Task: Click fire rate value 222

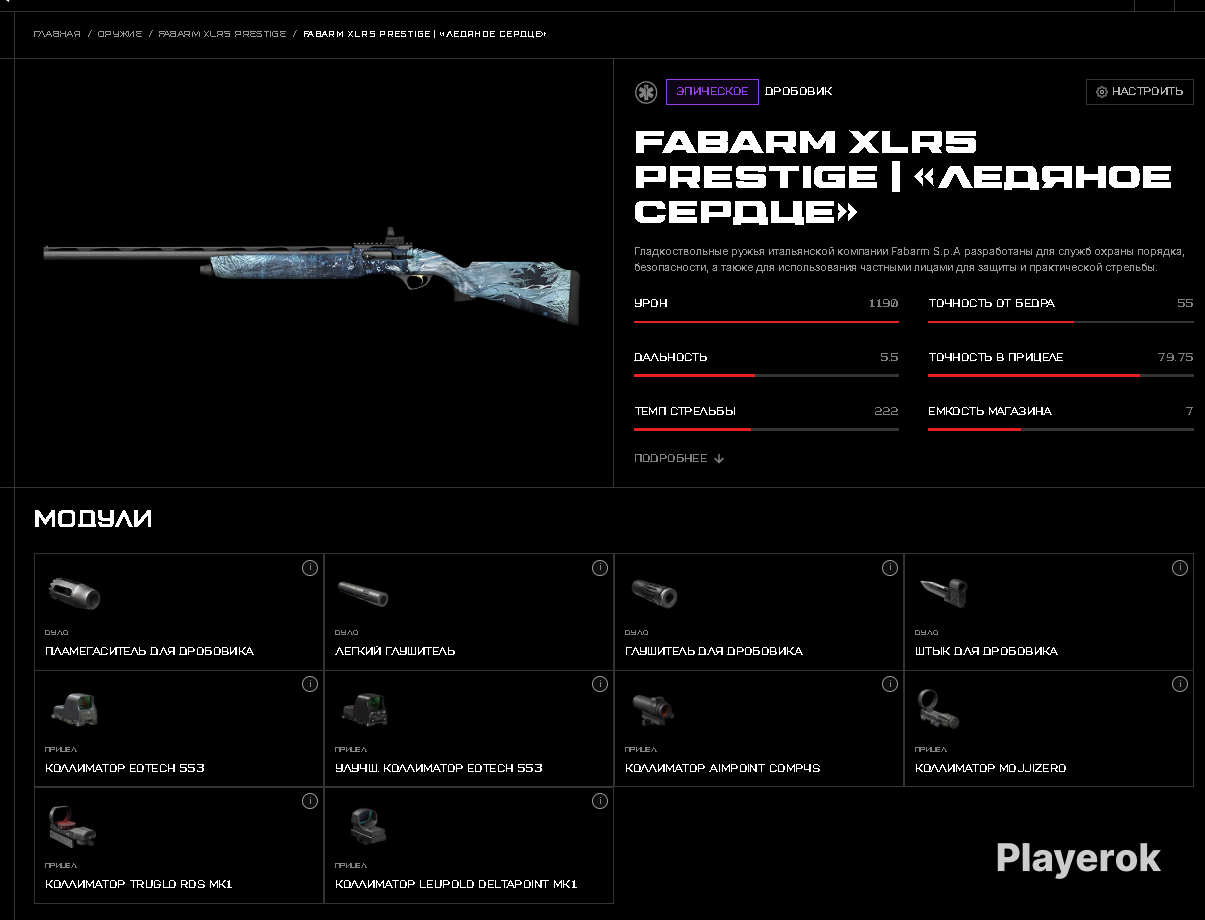Action: [x=886, y=411]
